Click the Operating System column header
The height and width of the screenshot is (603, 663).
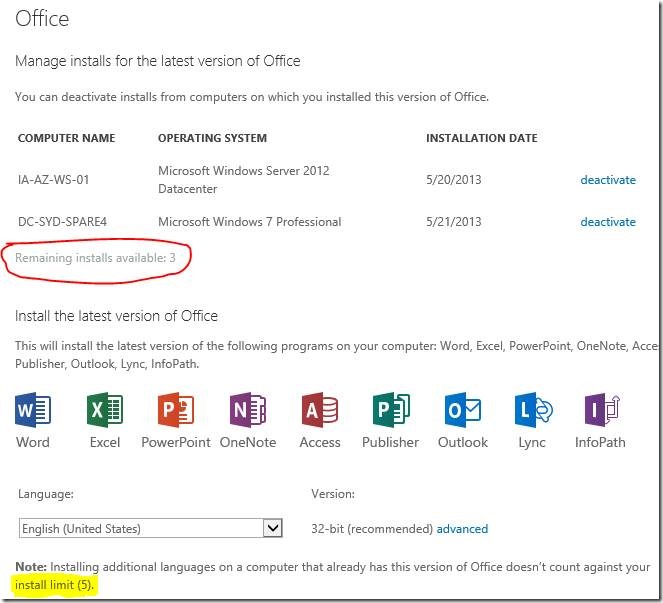(212, 138)
